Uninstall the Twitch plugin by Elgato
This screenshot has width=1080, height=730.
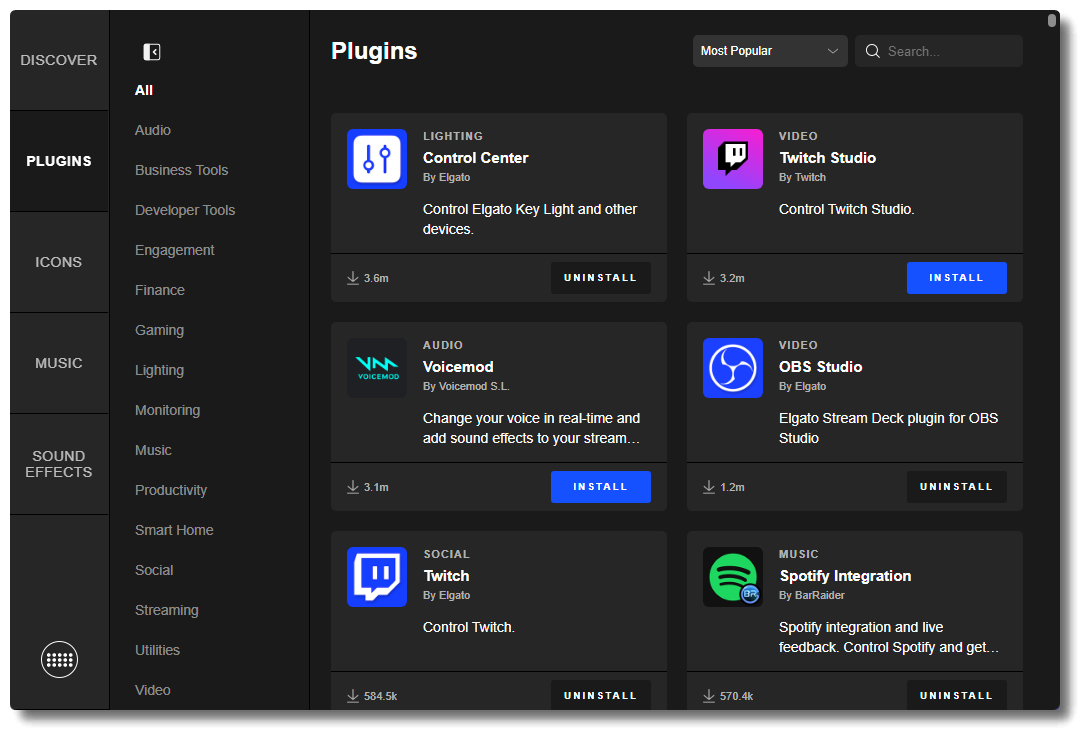pyautogui.click(x=601, y=694)
